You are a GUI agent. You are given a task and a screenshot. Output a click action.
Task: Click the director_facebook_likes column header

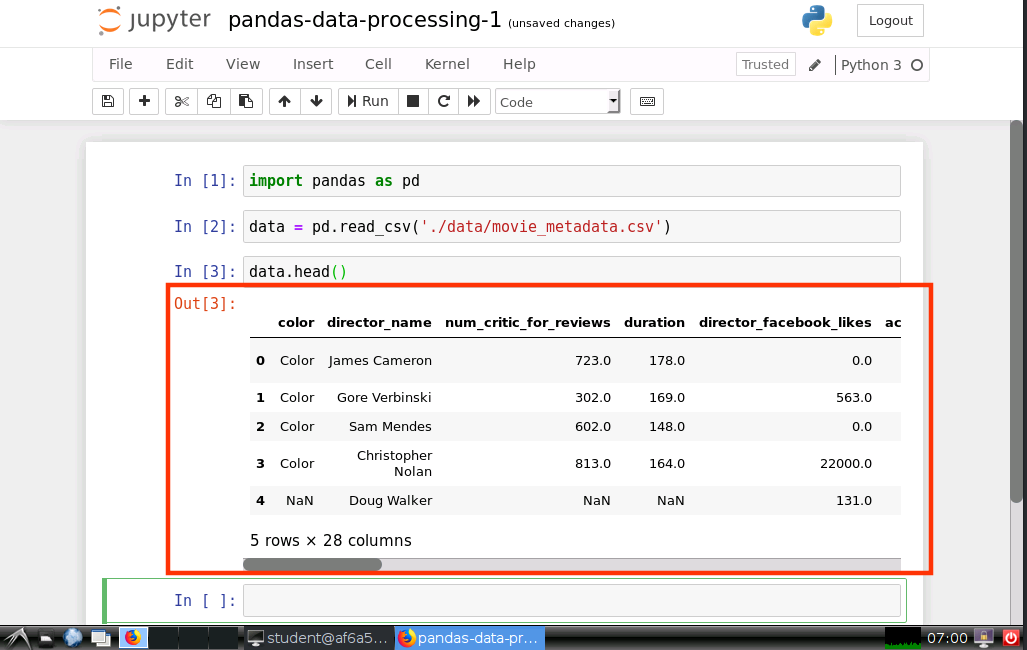click(785, 322)
